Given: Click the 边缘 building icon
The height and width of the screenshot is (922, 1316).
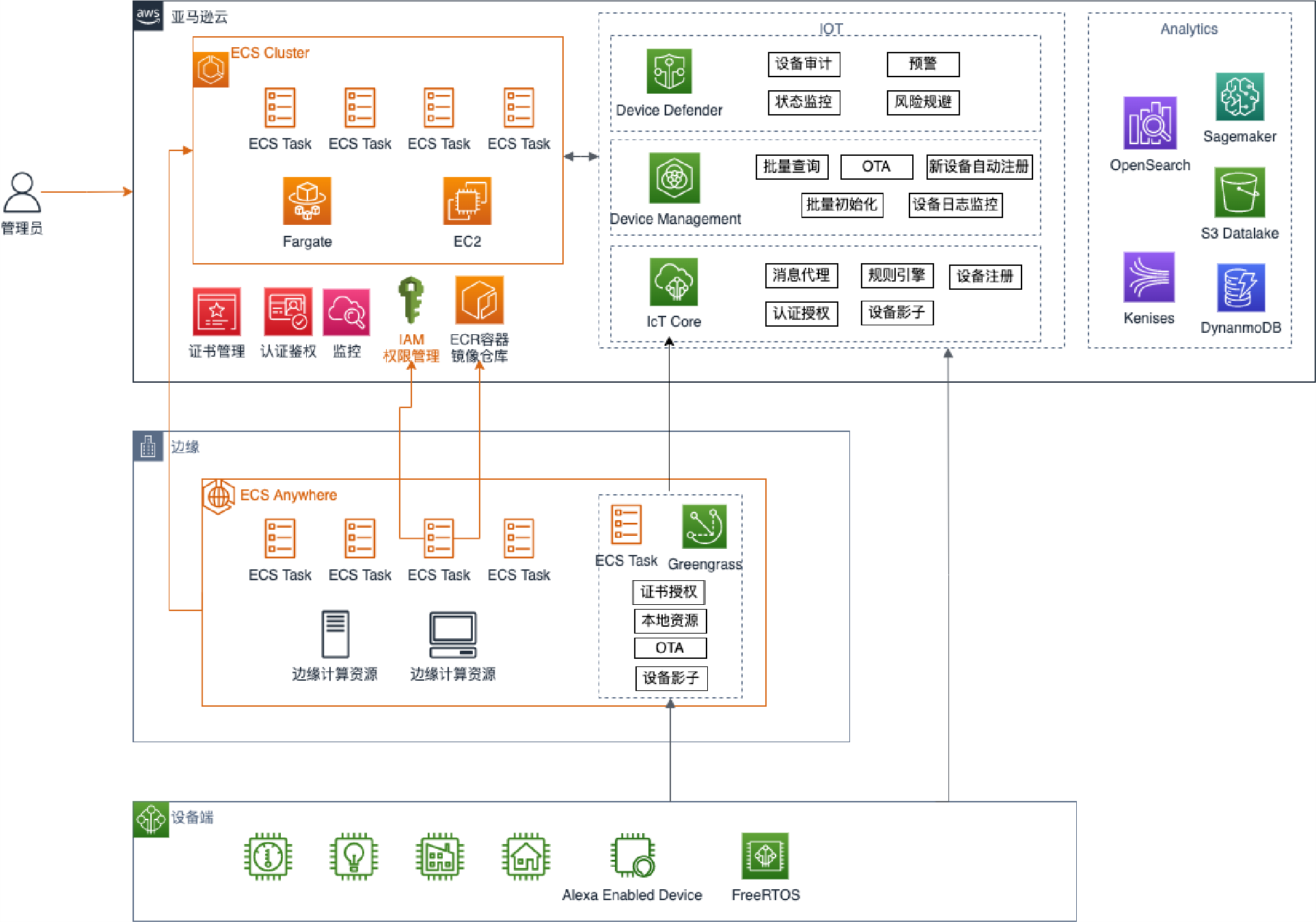Looking at the screenshot, I should pyautogui.click(x=148, y=446).
